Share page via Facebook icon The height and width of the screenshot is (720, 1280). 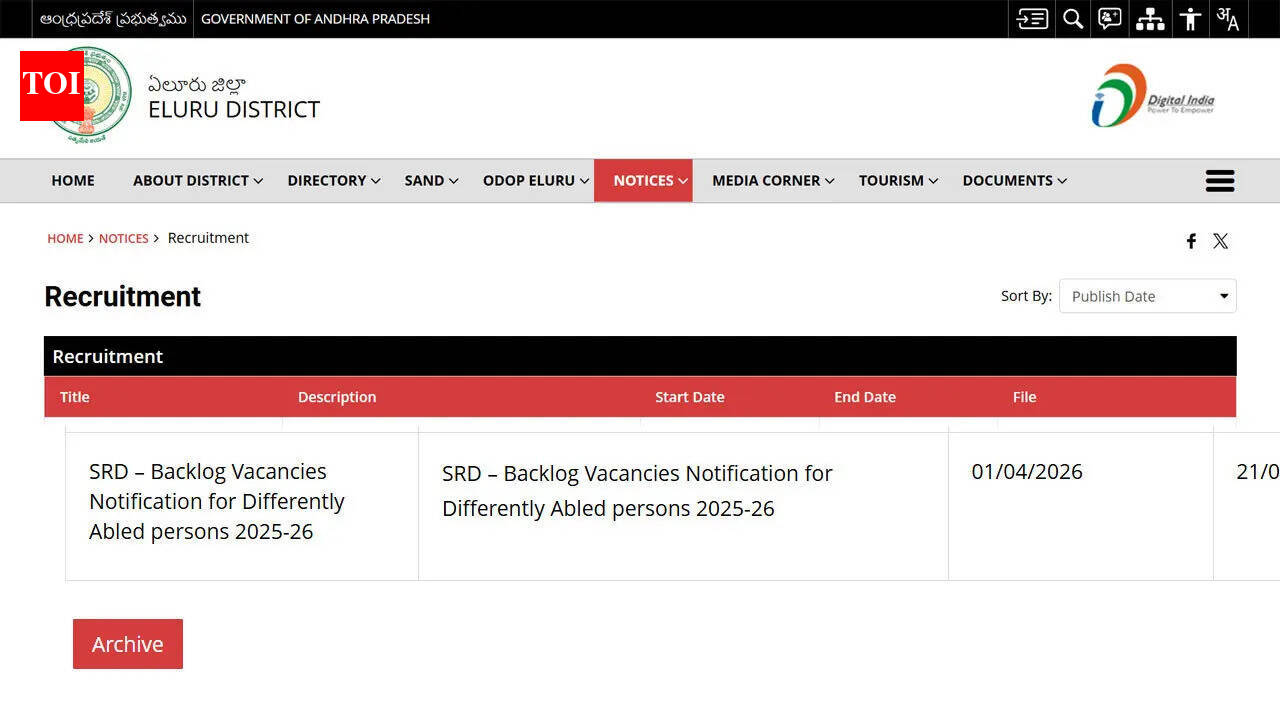point(1191,241)
